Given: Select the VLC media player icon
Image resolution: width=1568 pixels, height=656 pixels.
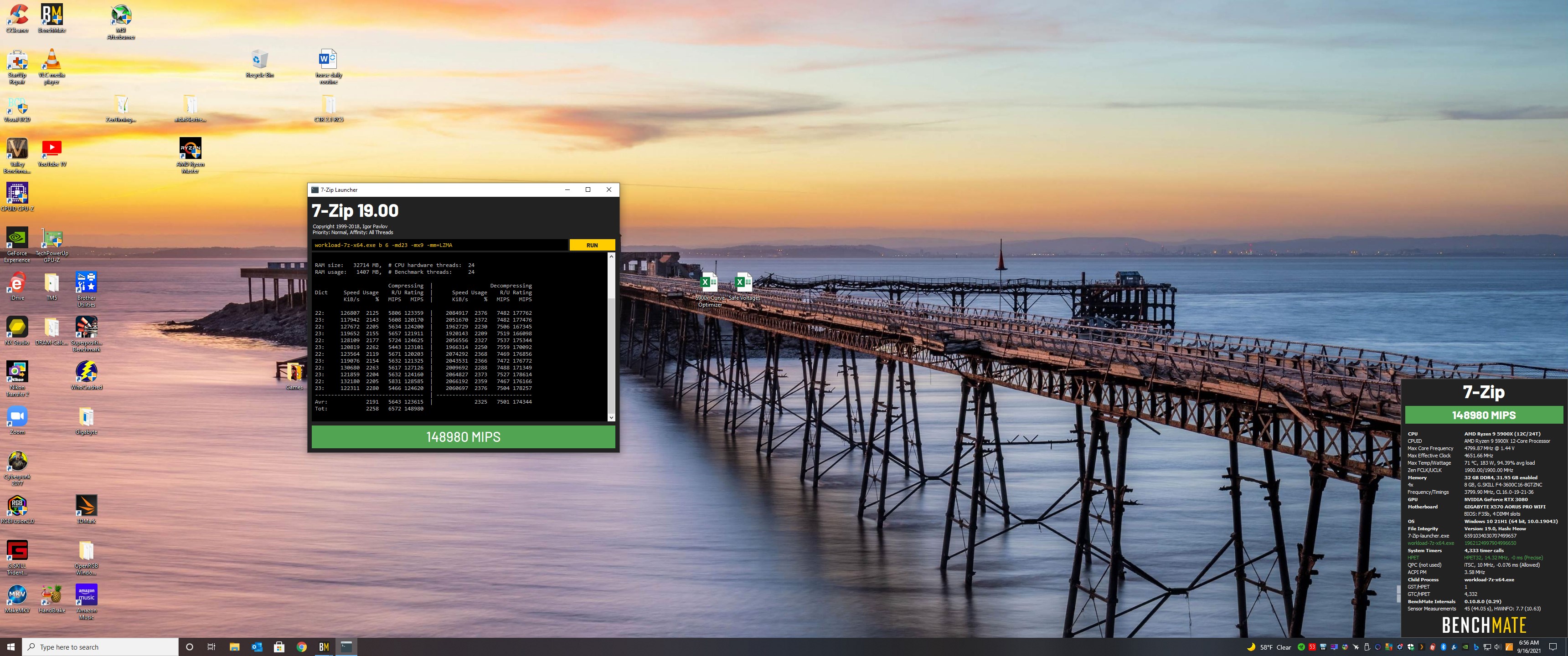Looking at the screenshot, I should (x=52, y=66).
